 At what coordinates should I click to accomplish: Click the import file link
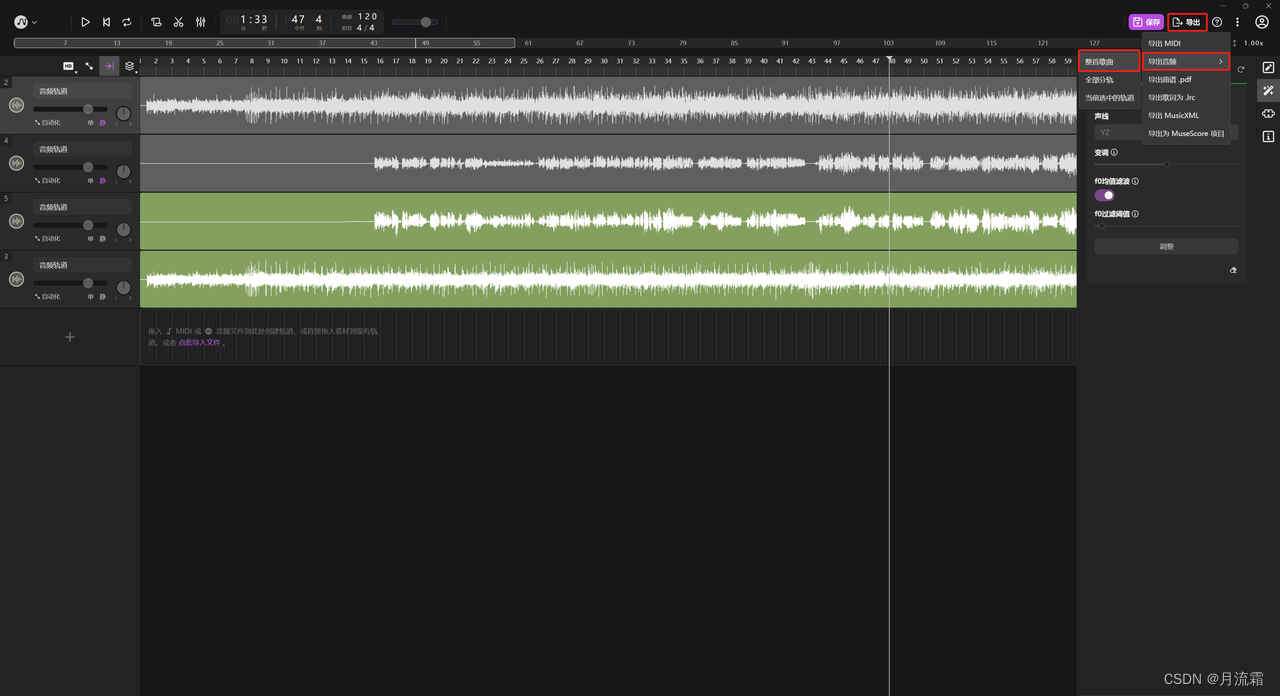point(199,343)
